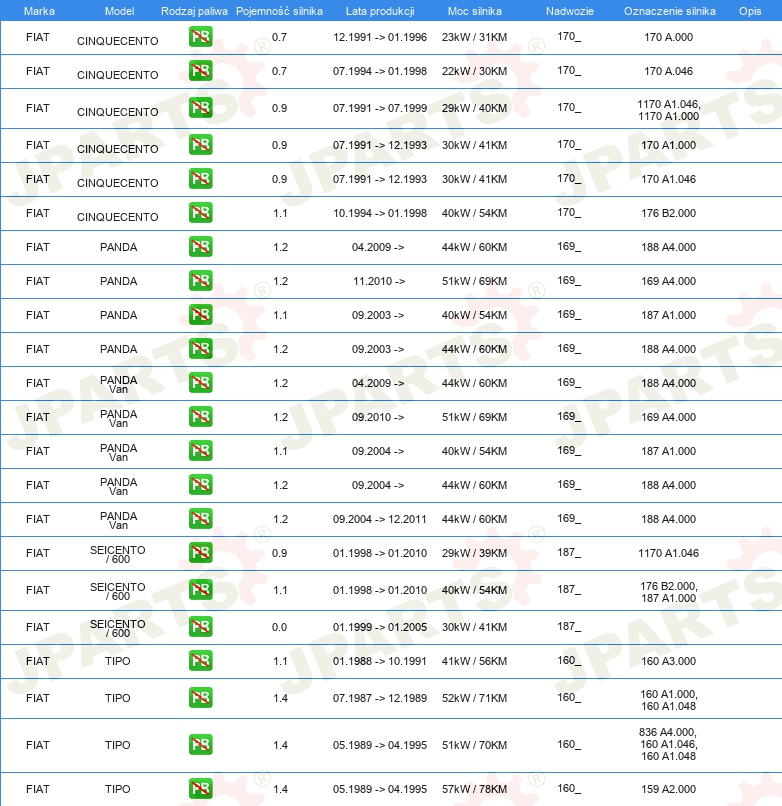
Task: Select the power value 41kW / 56KM
Action: tap(474, 661)
